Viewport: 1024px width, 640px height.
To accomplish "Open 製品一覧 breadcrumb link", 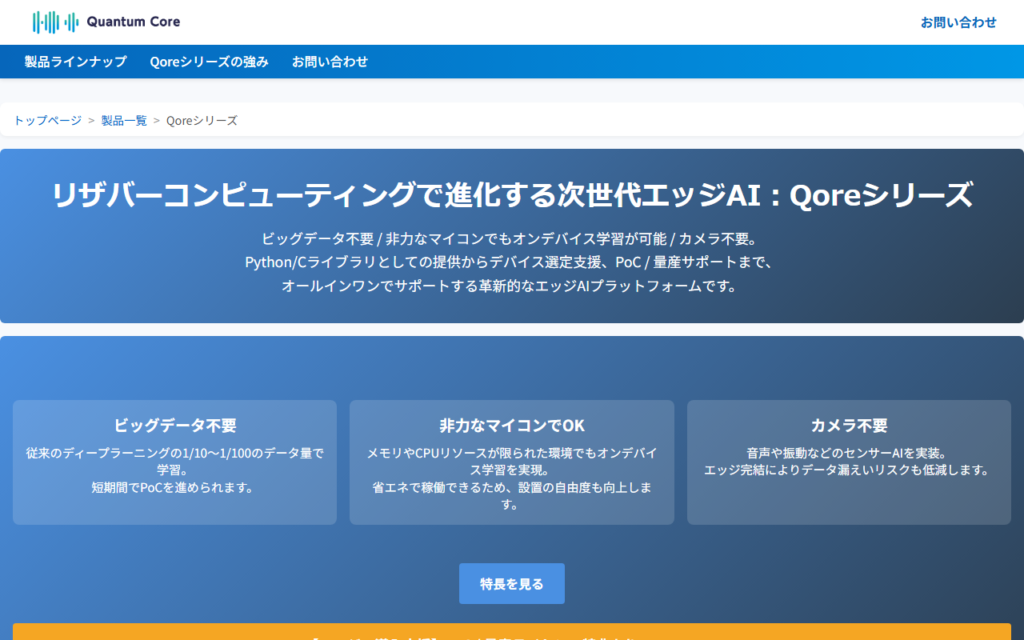I will click(x=124, y=120).
